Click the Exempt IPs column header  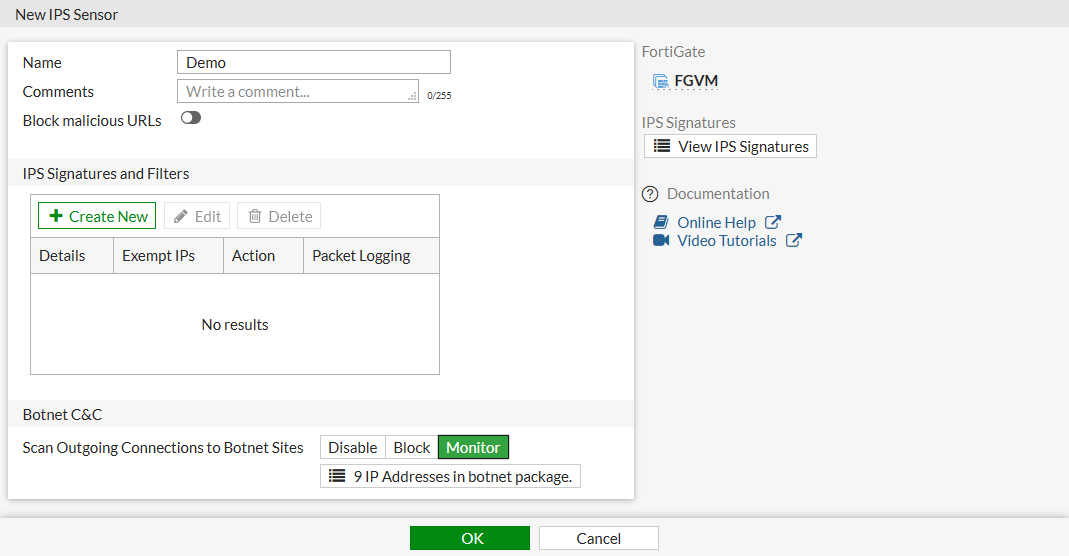coord(158,255)
